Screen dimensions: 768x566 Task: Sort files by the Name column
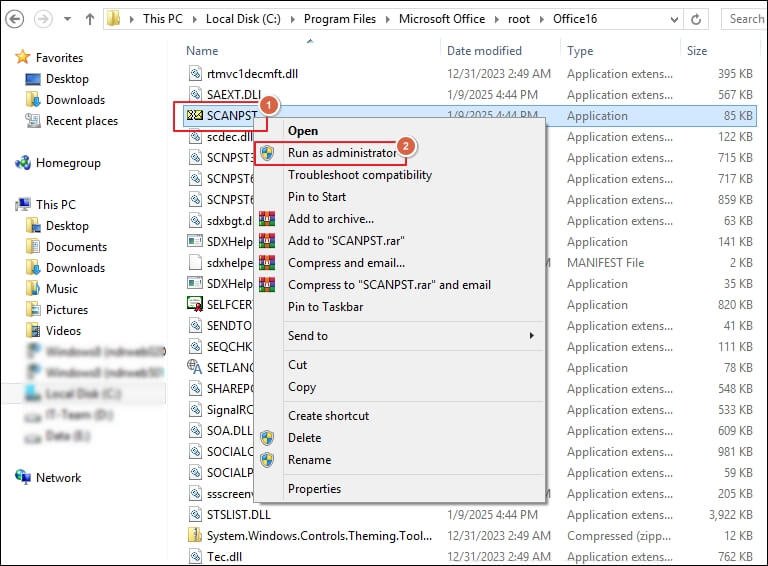pyautogui.click(x=202, y=51)
